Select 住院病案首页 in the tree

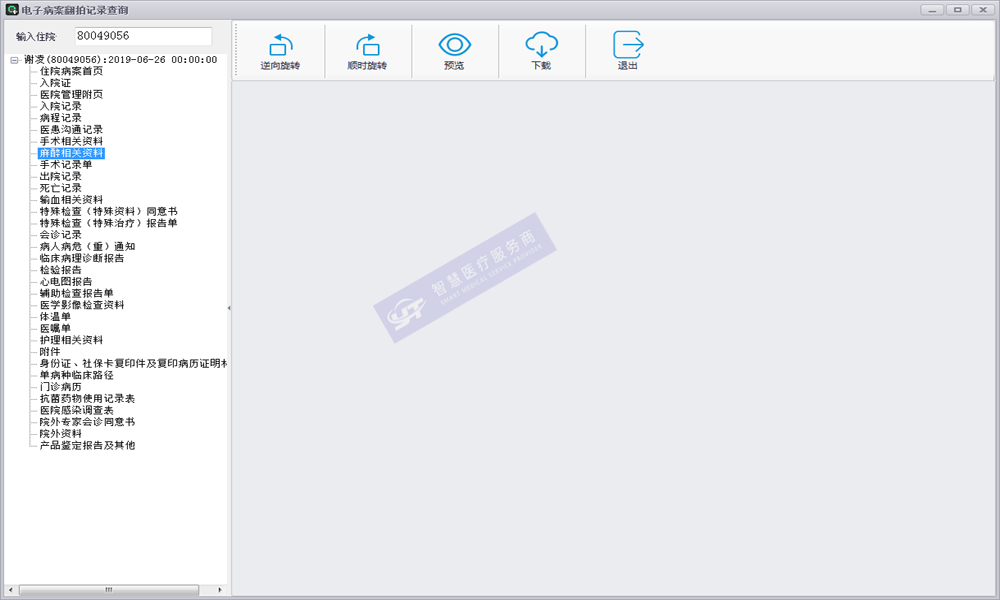[71, 71]
